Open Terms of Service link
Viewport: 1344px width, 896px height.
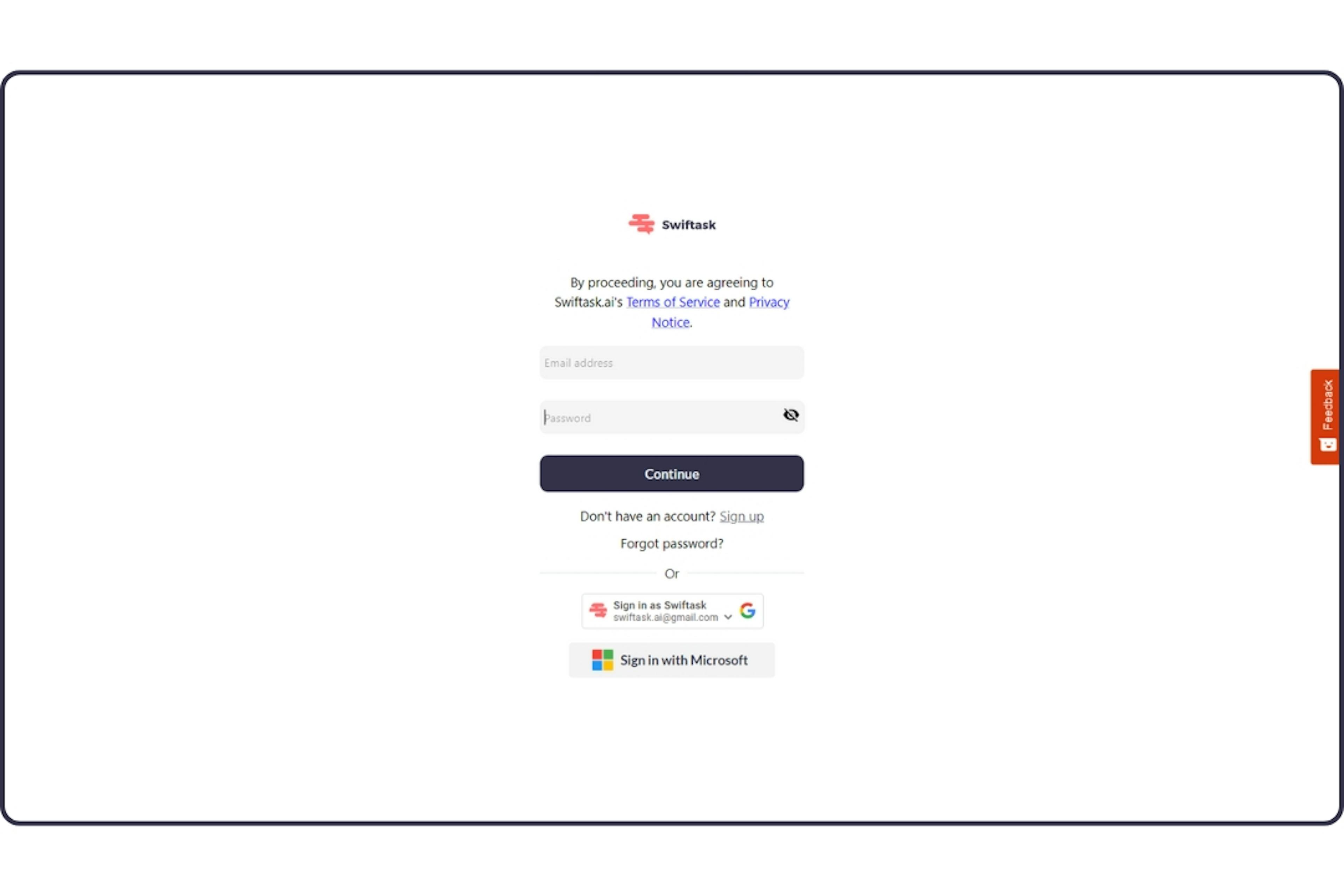pyautogui.click(x=672, y=302)
